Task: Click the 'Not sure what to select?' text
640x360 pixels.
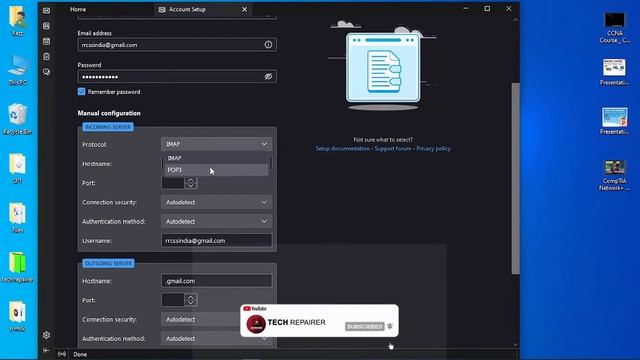Action: [x=383, y=140]
